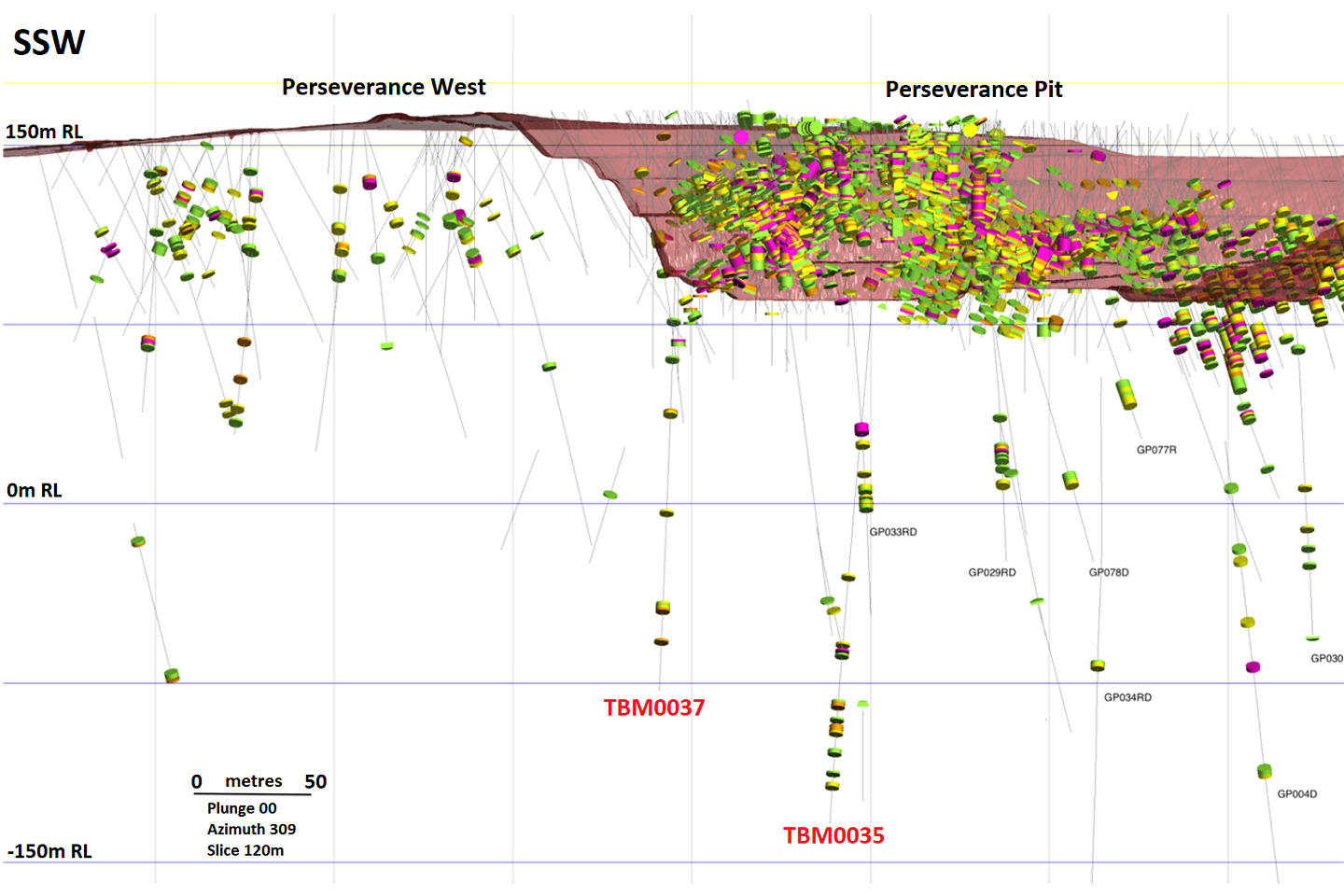Screen dimensions: 1344x896
Task: Click the Perseverance West heading
Action: pos(384,87)
